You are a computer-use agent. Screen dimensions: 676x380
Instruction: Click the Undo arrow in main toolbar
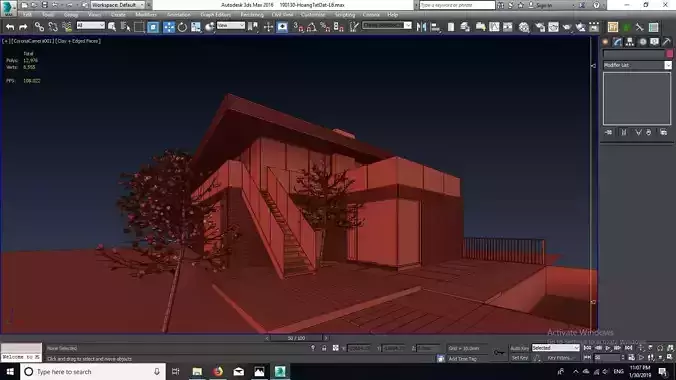(9, 27)
